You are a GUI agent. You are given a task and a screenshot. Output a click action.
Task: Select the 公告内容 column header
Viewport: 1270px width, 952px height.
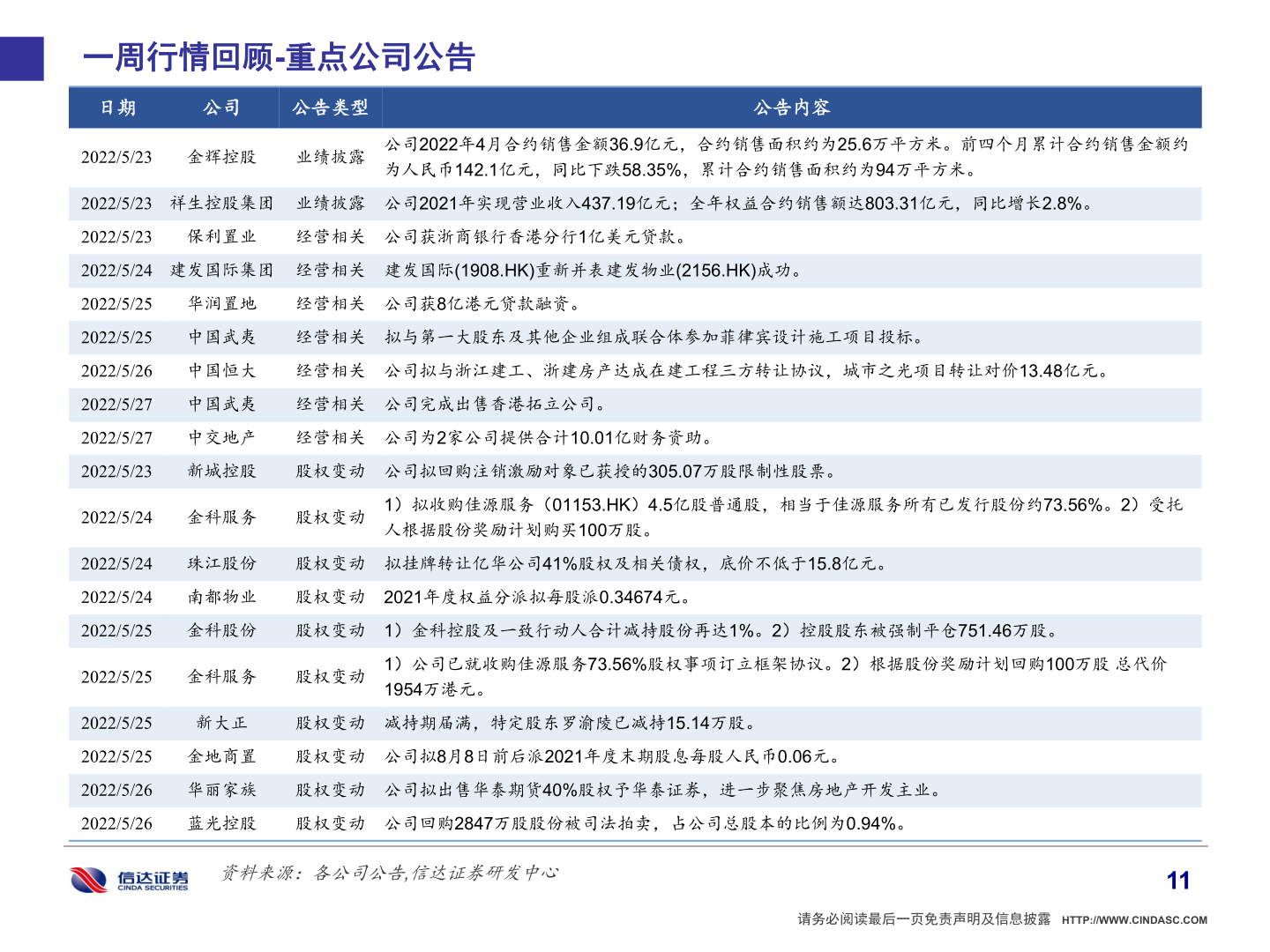point(791,108)
